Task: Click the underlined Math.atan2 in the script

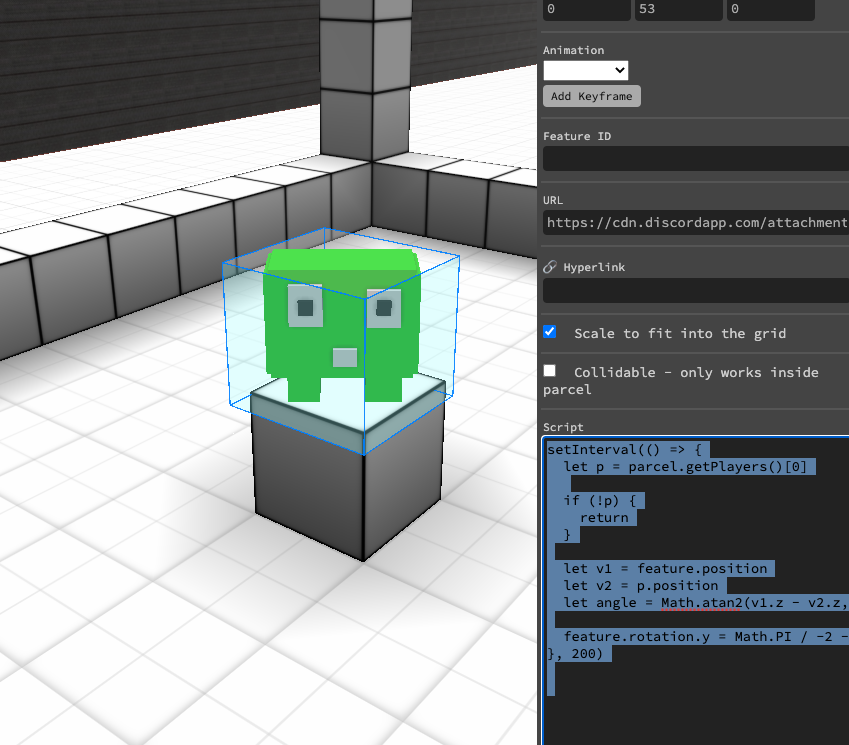Action: point(700,603)
